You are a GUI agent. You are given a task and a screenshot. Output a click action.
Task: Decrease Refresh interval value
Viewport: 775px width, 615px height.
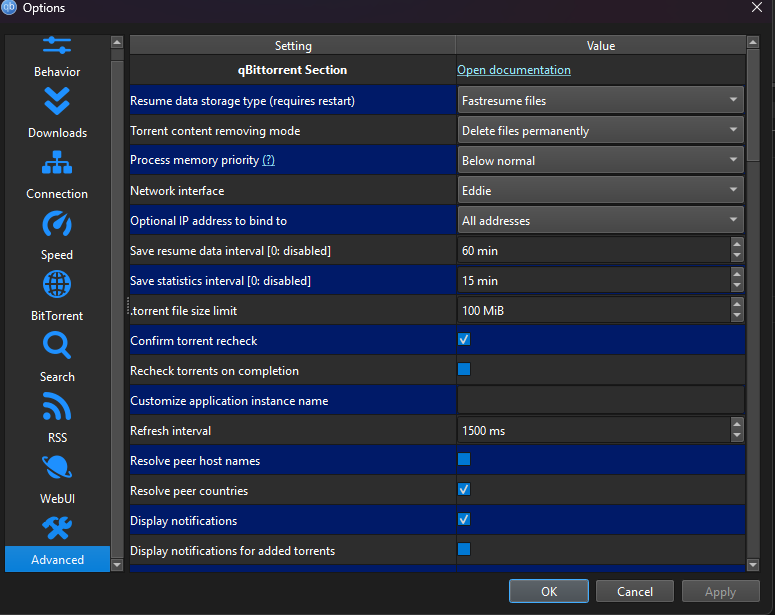click(737, 436)
